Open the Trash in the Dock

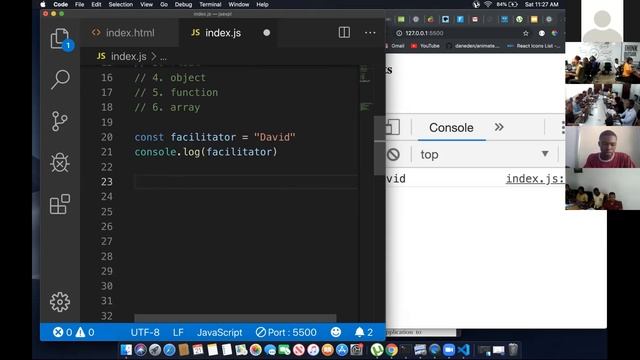[513, 350]
